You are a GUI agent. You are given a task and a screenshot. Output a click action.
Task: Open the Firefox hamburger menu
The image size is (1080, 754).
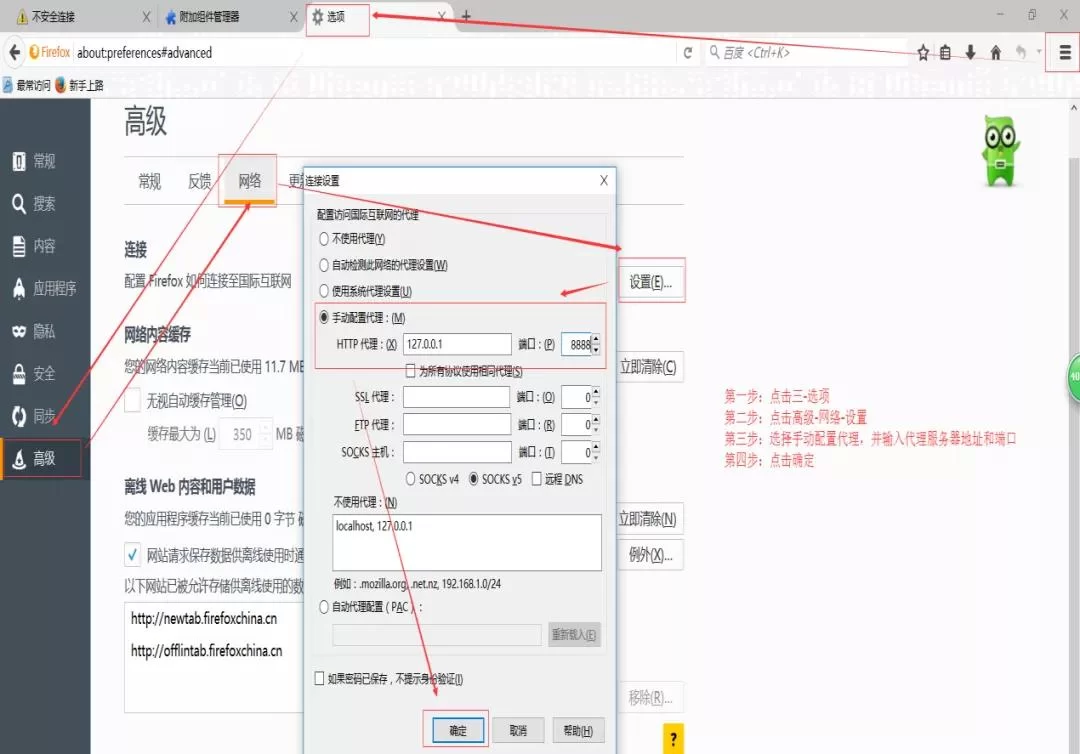1063,53
